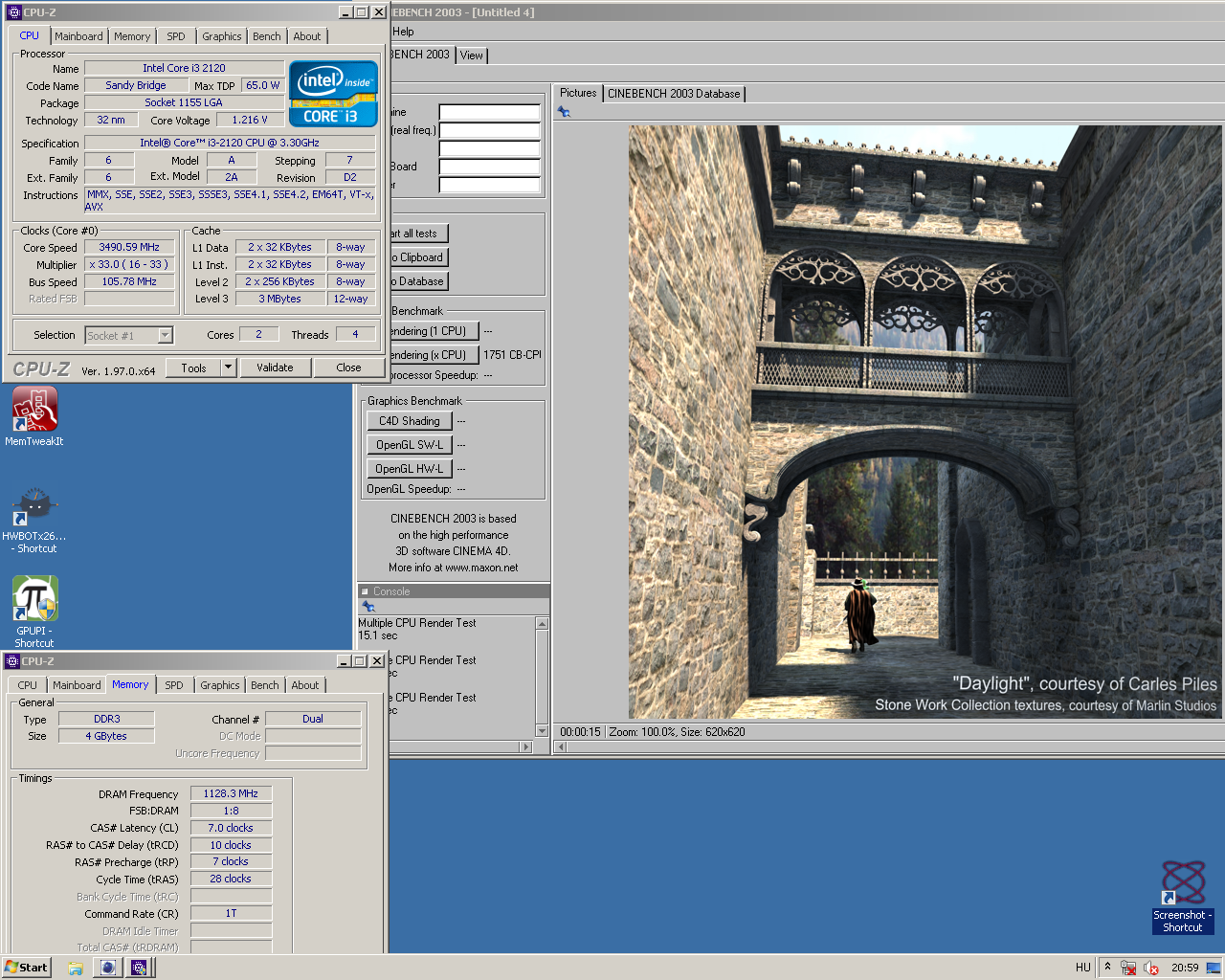Click the Intel Core i3 logo in CPU-Z
The image size is (1225, 980).
pos(333,94)
